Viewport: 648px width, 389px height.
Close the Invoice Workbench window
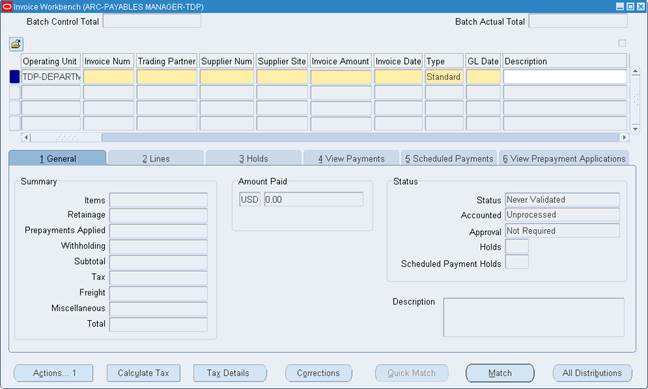pos(641,6)
